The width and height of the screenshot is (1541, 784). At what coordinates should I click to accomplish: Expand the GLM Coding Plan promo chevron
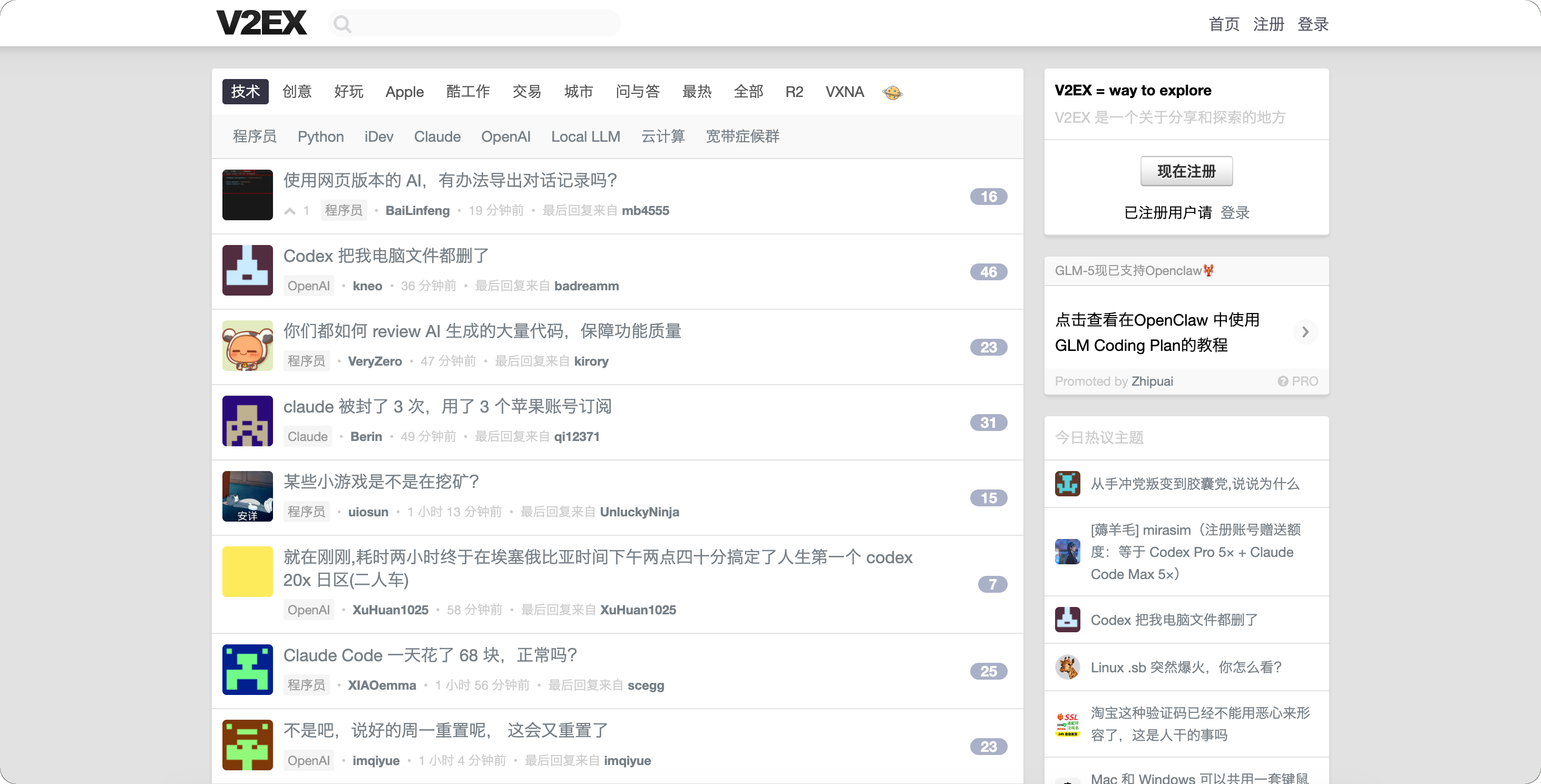(1305, 332)
